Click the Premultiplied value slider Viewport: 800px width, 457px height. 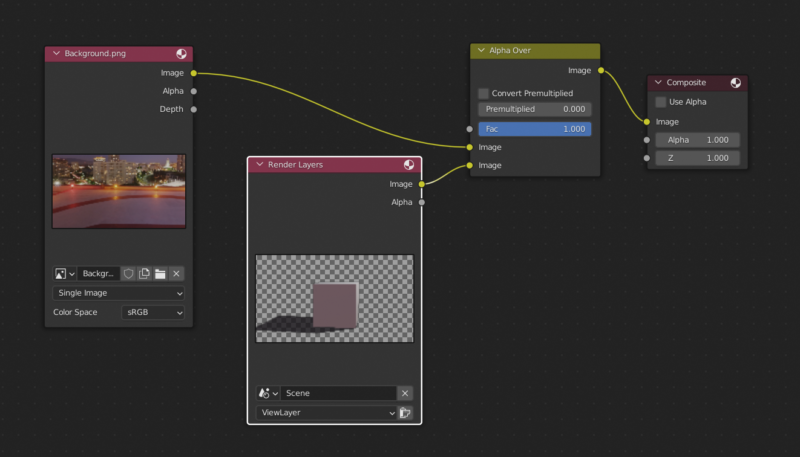pos(535,109)
